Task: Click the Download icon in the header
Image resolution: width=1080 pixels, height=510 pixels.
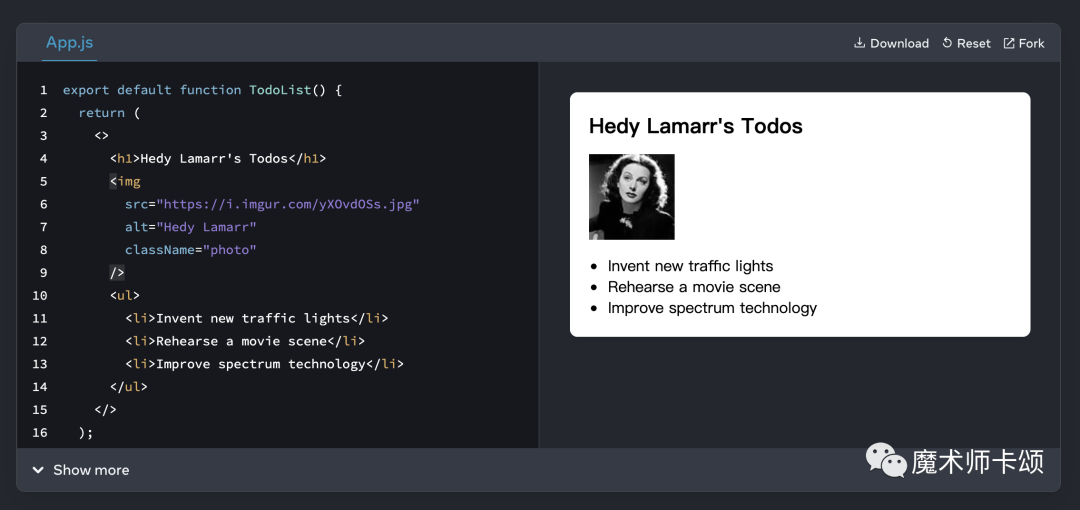Action: pyautogui.click(x=859, y=43)
